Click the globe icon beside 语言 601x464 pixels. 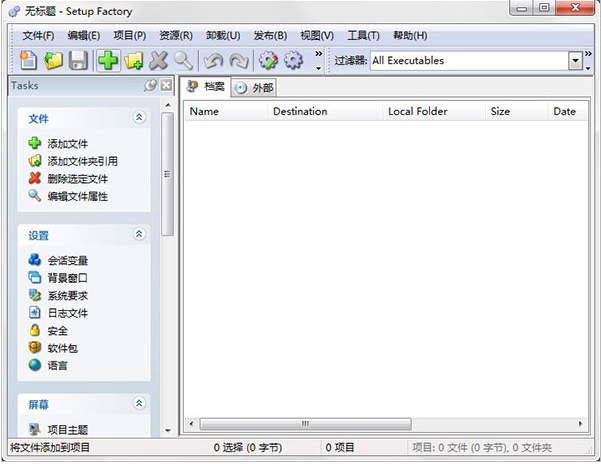[34, 365]
